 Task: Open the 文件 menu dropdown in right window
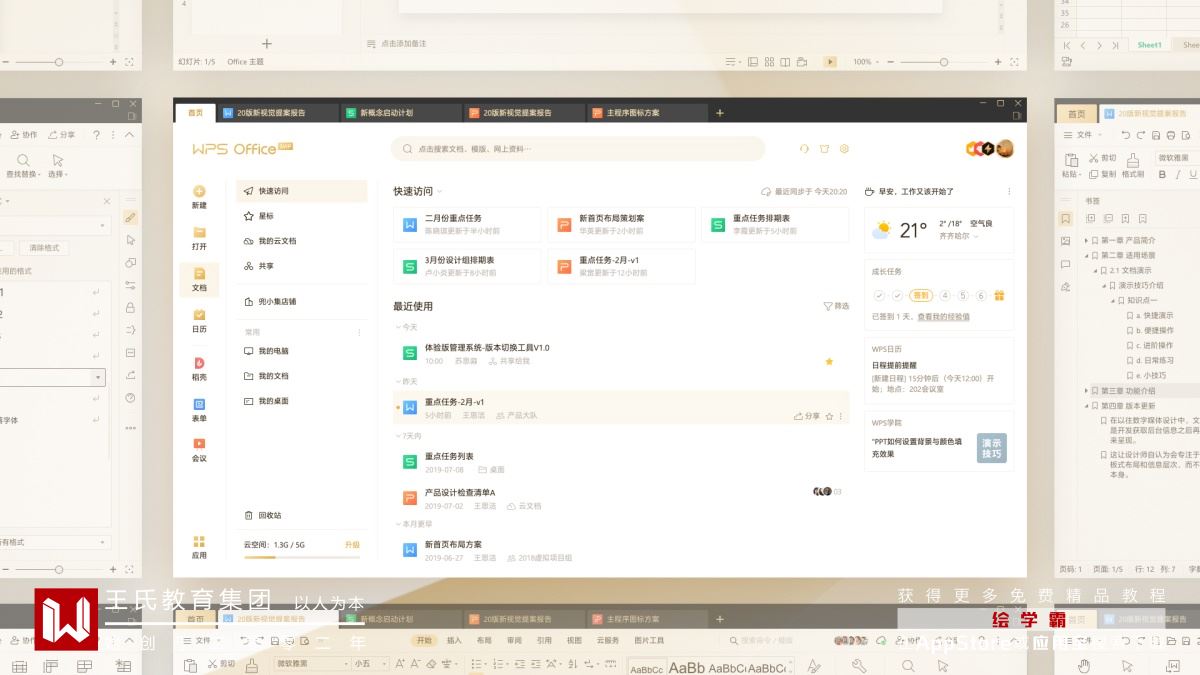[x=1082, y=134]
